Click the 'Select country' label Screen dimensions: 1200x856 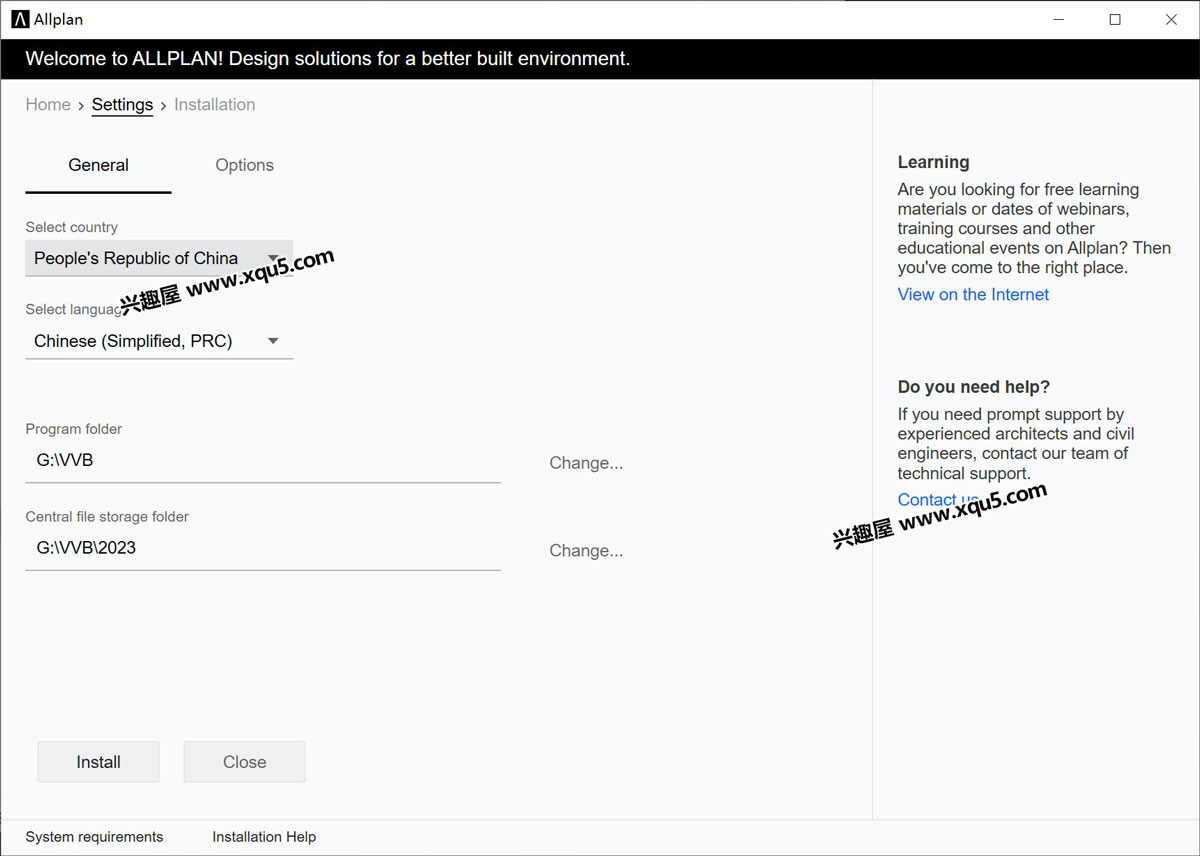click(x=71, y=227)
